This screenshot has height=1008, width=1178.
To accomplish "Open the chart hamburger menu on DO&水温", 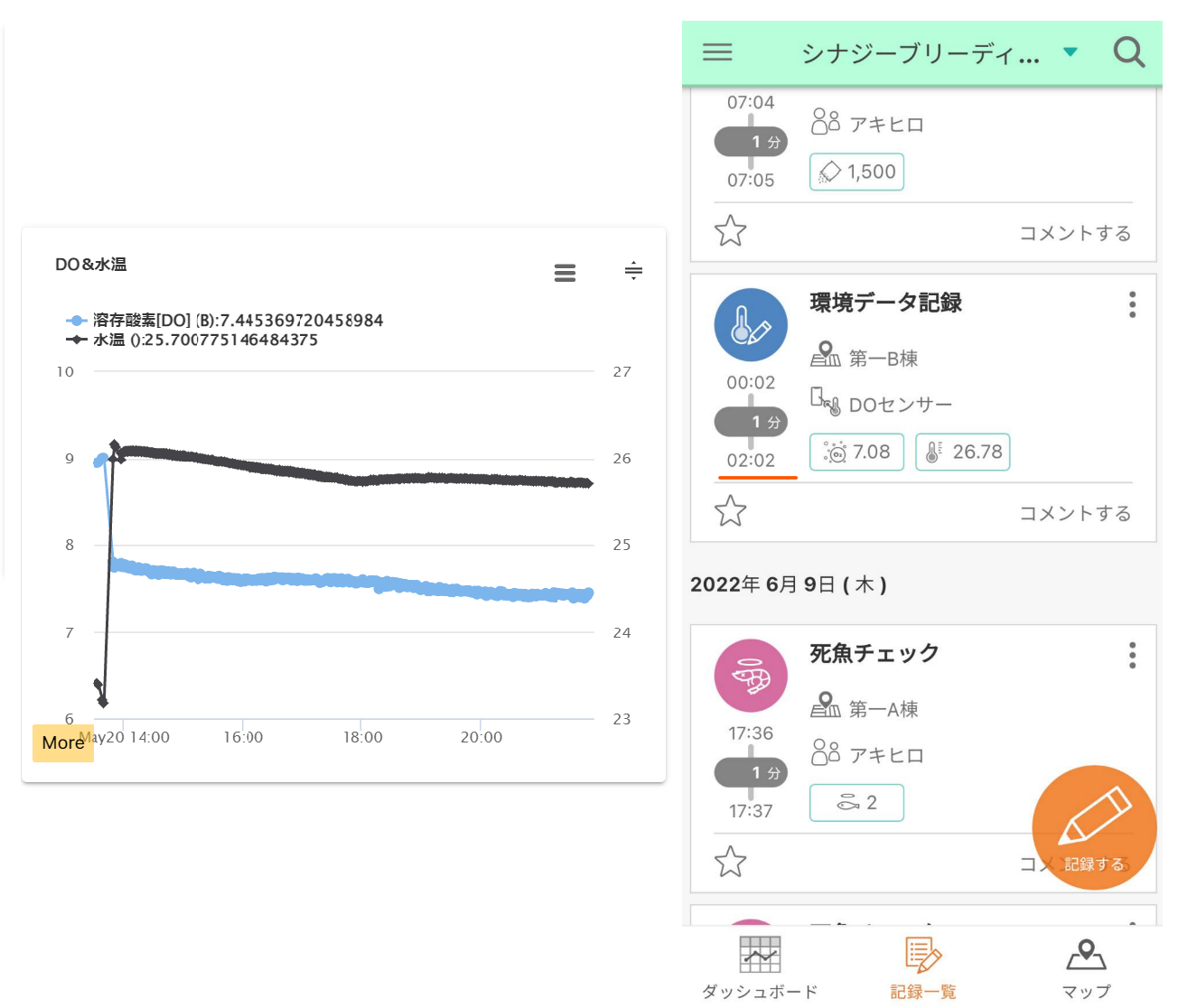I will click(565, 273).
